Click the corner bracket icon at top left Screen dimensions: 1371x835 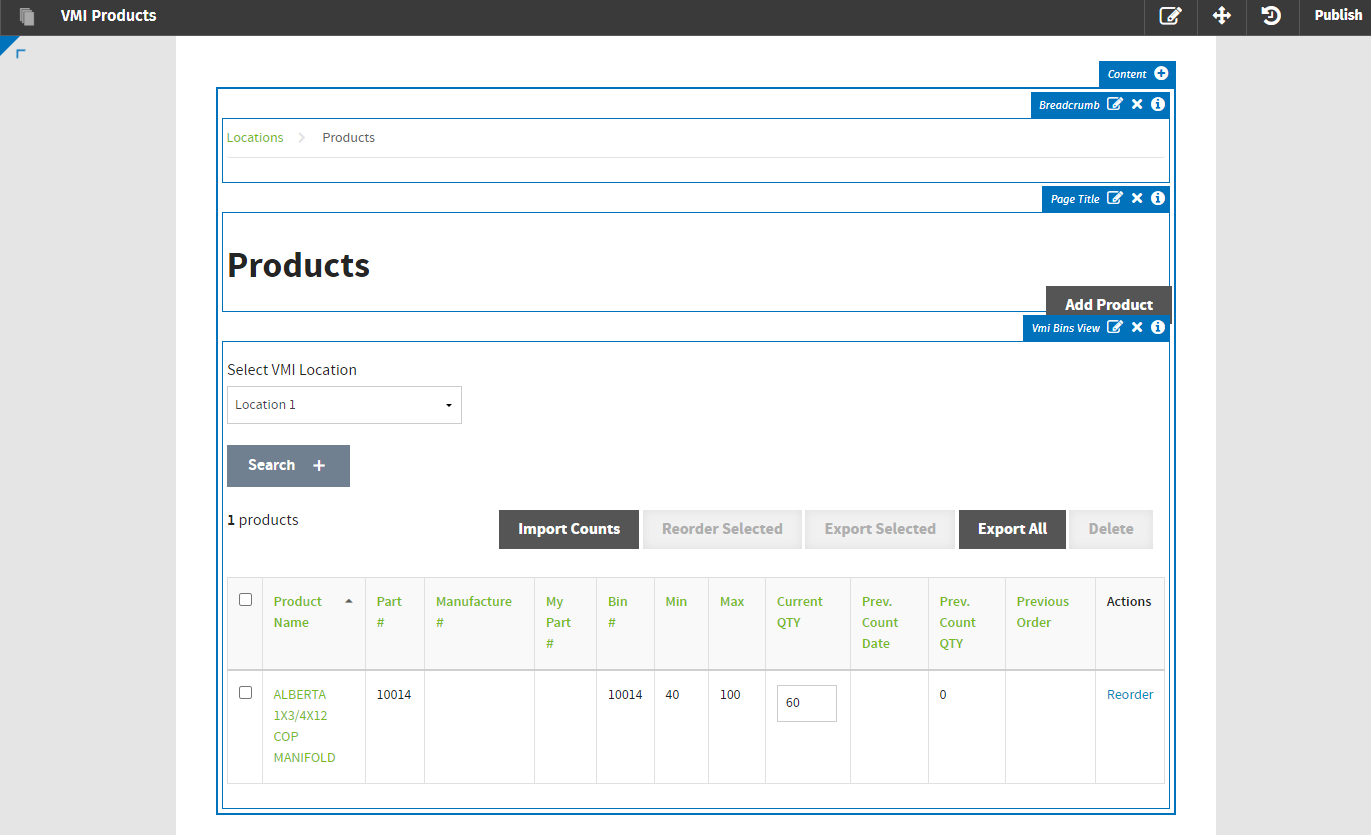click(x=20, y=53)
